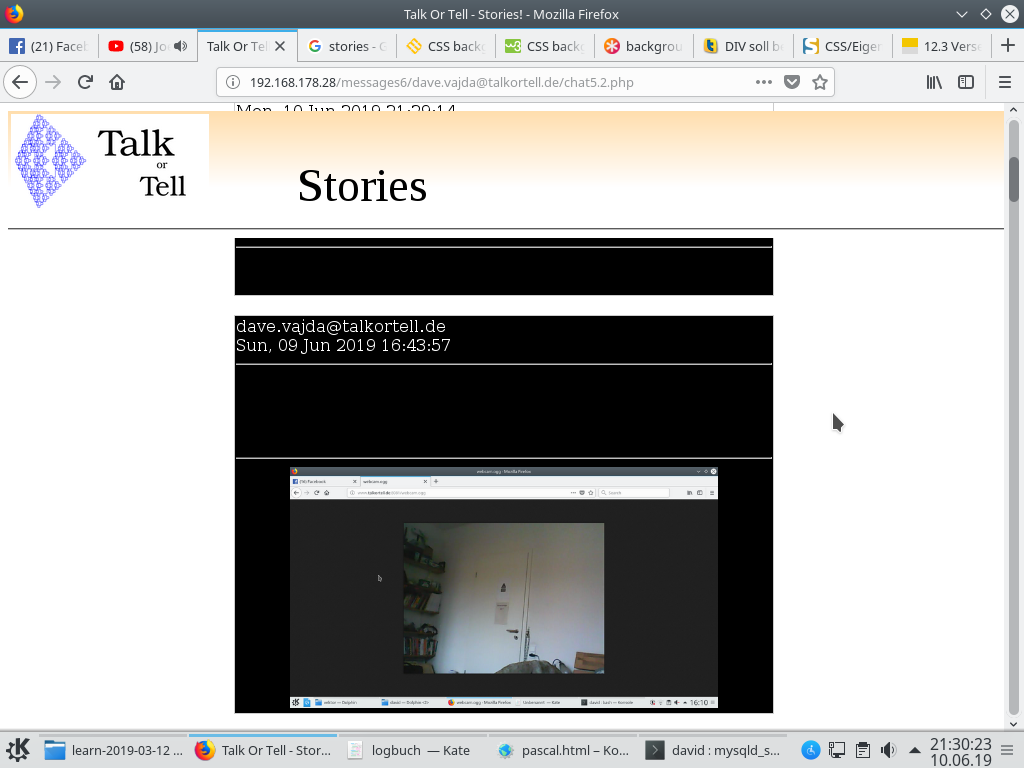Open the Firefox Library icon
The height and width of the screenshot is (768, 1024).
click(934, 82)
